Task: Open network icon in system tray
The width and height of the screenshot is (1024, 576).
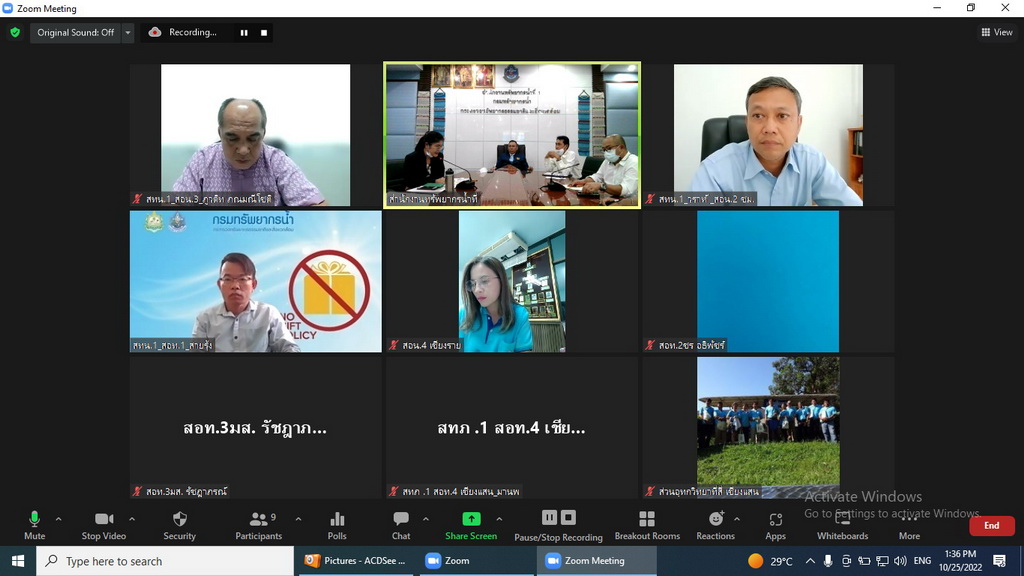Action: click(882, 561)
